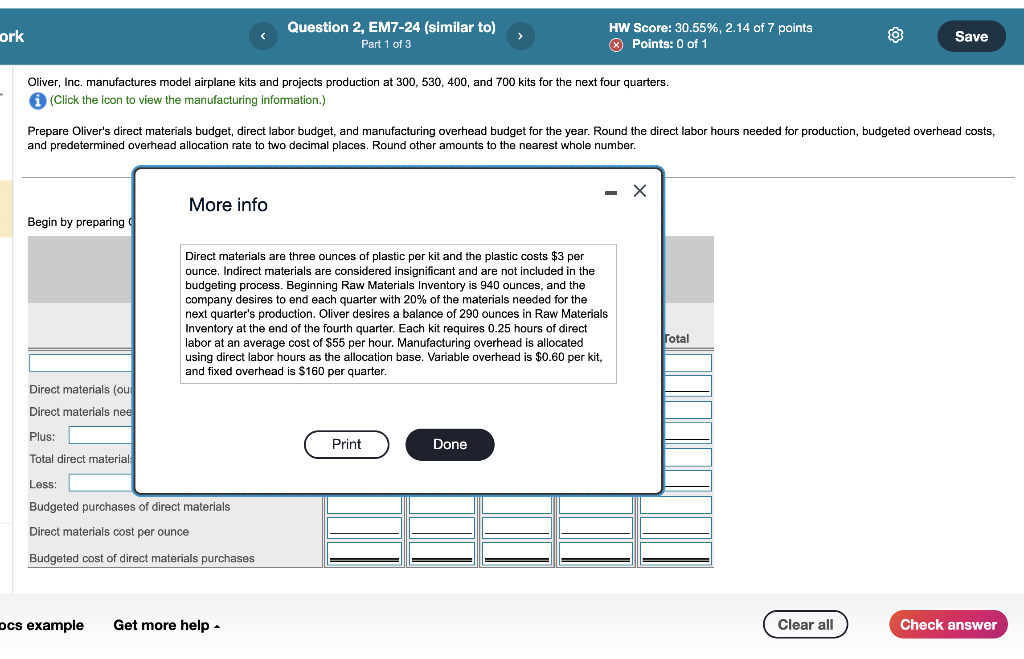This screenshot has height=659, width=1024.
Task: Close the More info dialog
Action: 640,191
